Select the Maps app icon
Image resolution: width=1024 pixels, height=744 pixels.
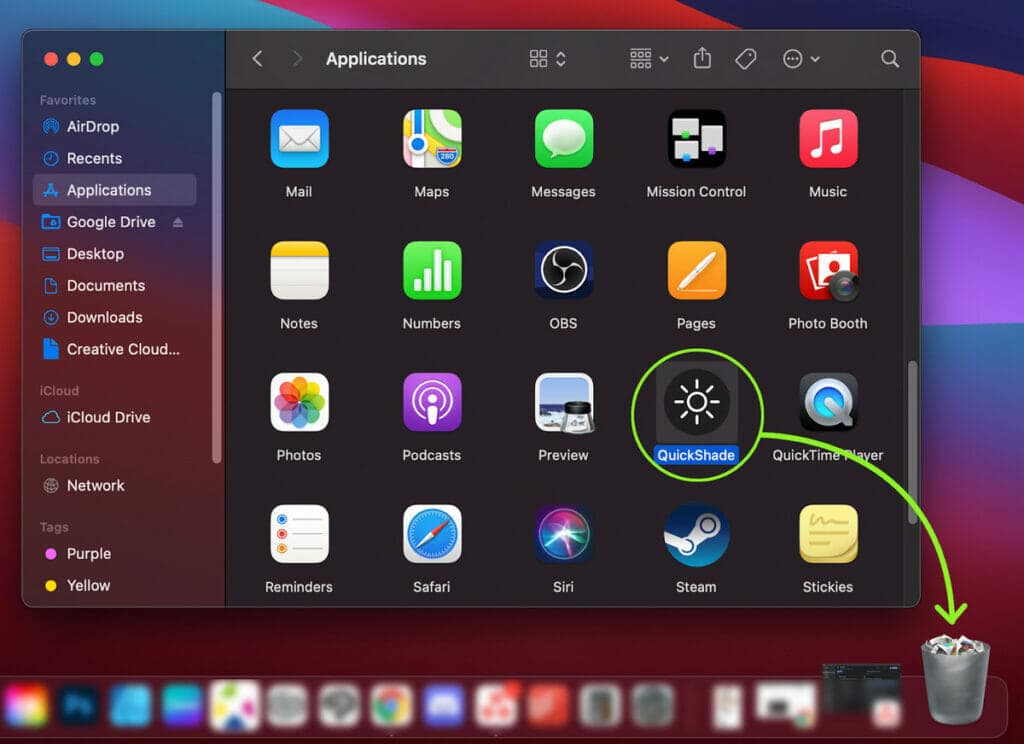[432, 139]
